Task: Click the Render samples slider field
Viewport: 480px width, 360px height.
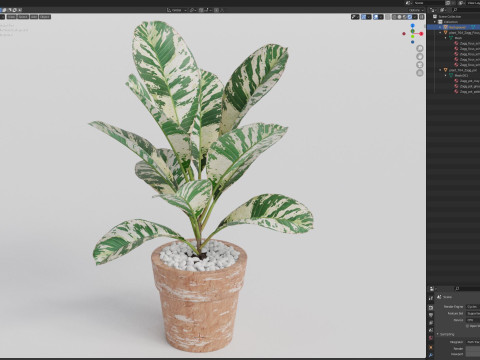Action: [x=473, y=349]
